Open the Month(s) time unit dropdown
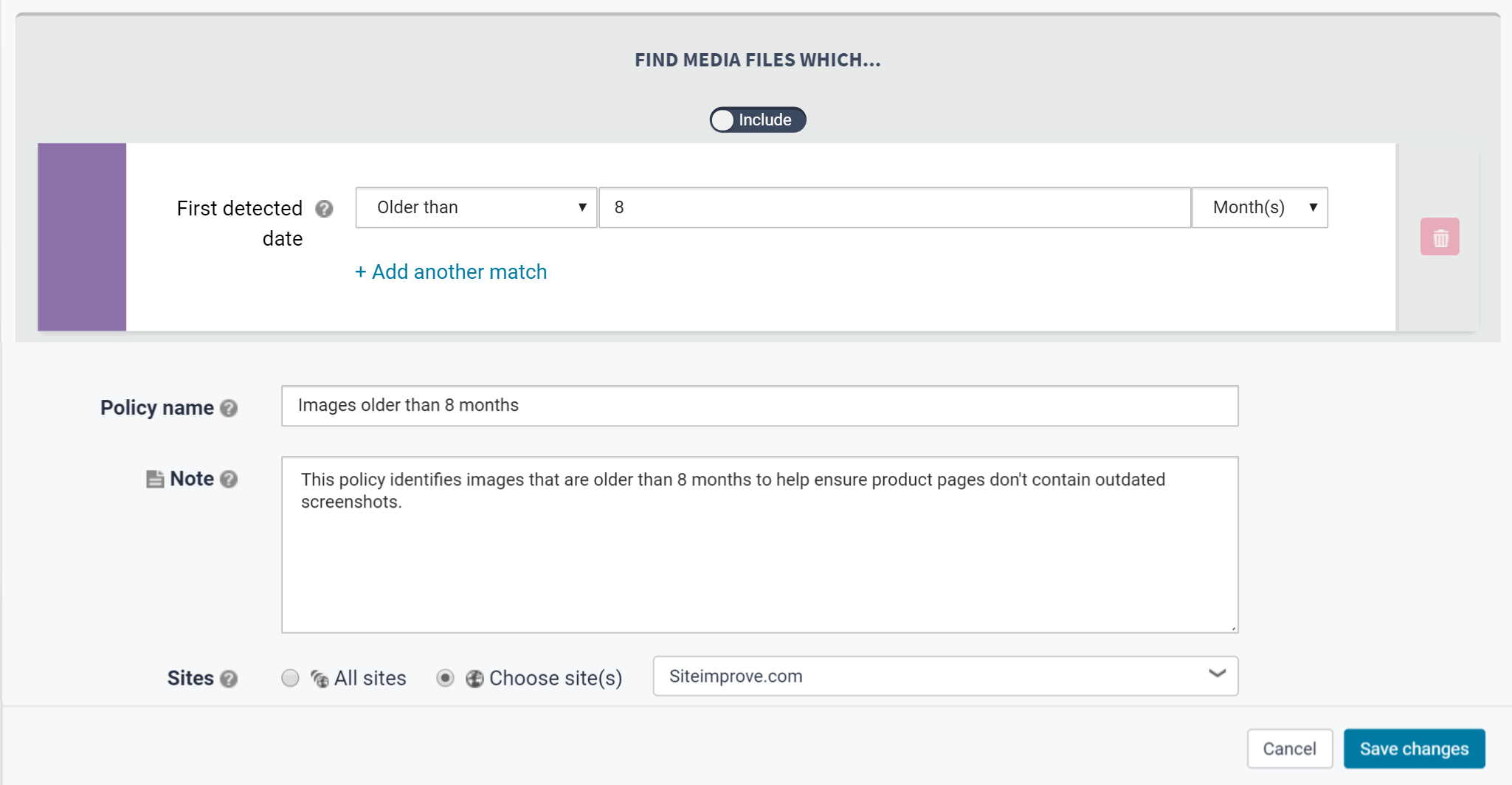Screen dimensions: 1512x785 click(x=1260, y=207)
